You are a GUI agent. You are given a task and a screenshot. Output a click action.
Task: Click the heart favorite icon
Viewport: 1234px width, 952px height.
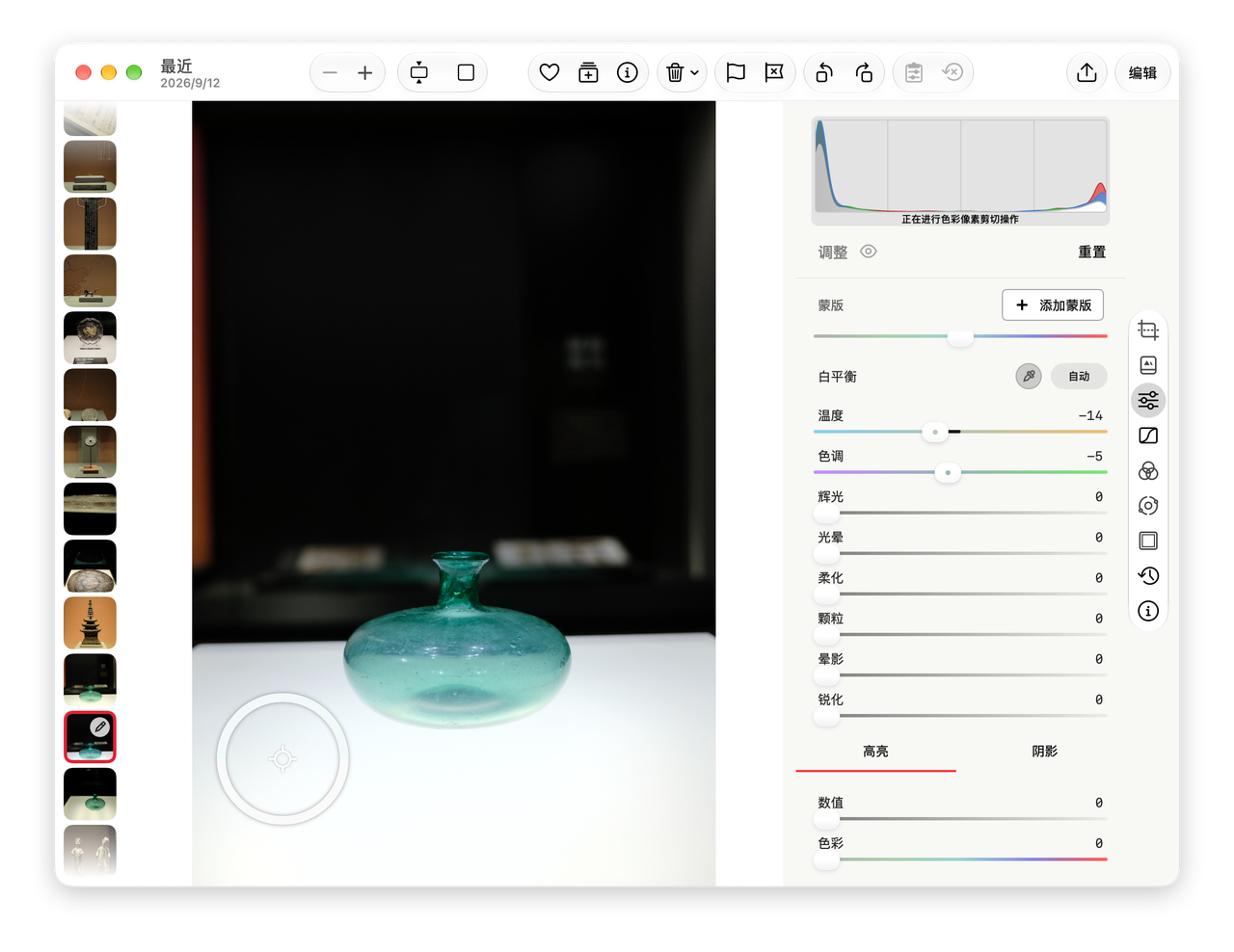550,72
